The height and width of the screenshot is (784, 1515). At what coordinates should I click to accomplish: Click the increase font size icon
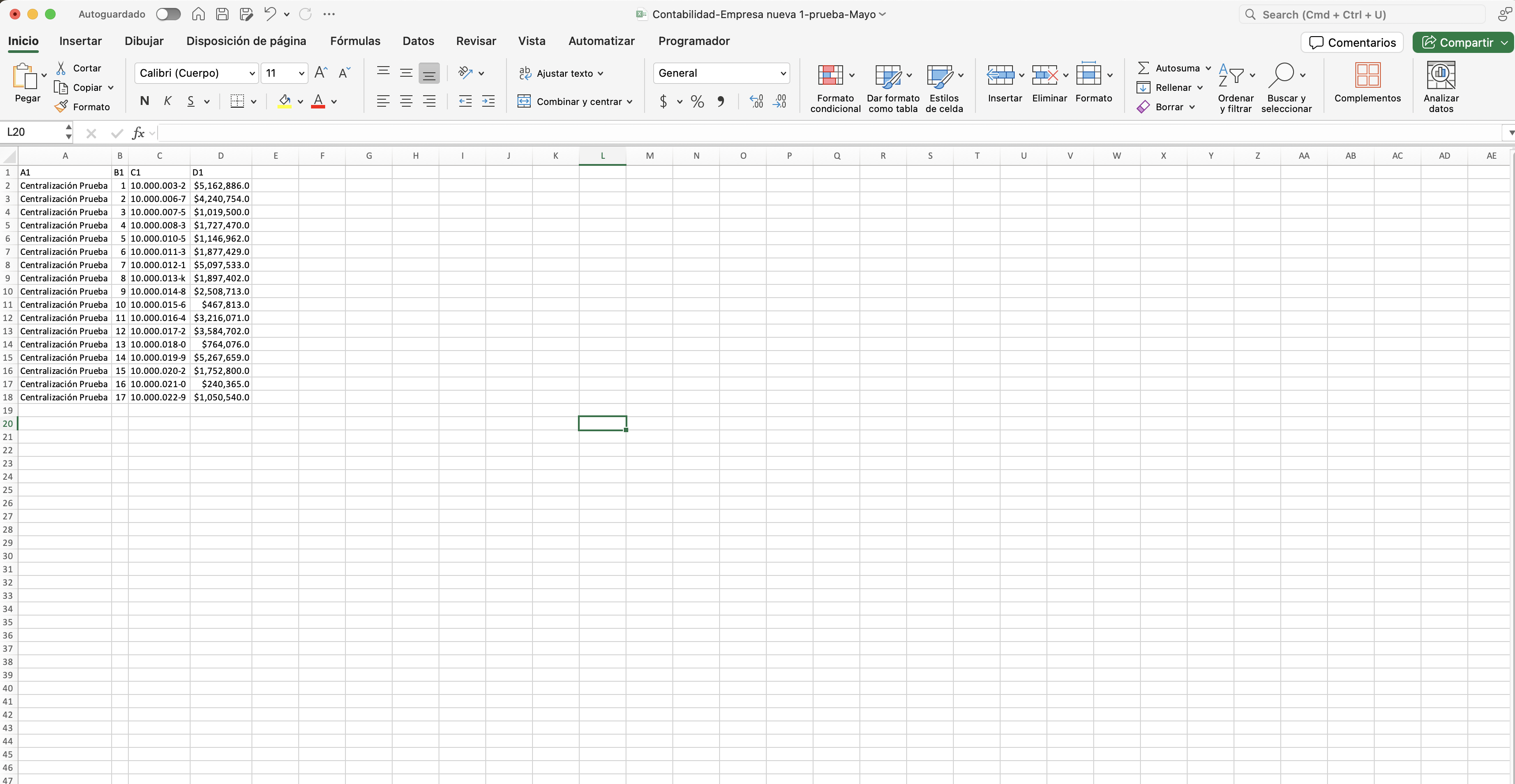[321, 73]
